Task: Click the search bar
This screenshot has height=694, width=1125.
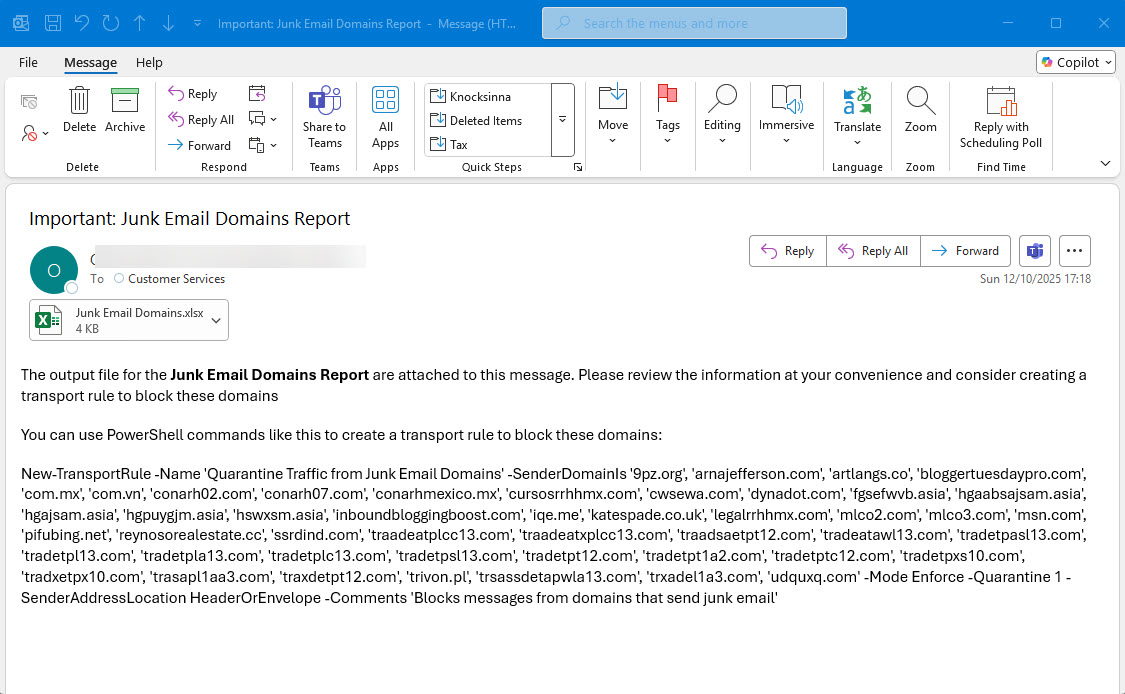Action: coord(694,22)
